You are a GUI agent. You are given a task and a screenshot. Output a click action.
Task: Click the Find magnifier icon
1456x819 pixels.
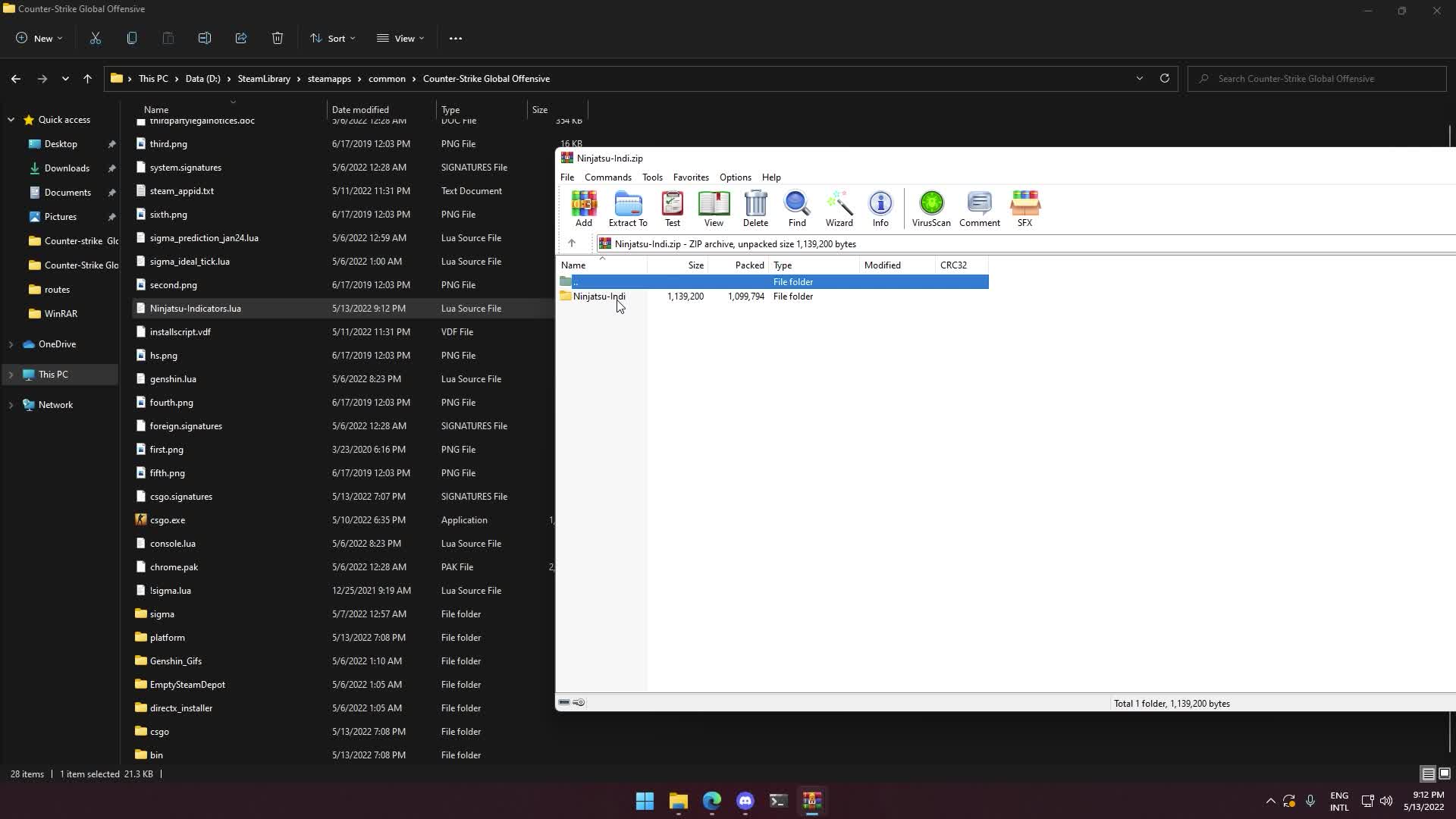(796, 209)
